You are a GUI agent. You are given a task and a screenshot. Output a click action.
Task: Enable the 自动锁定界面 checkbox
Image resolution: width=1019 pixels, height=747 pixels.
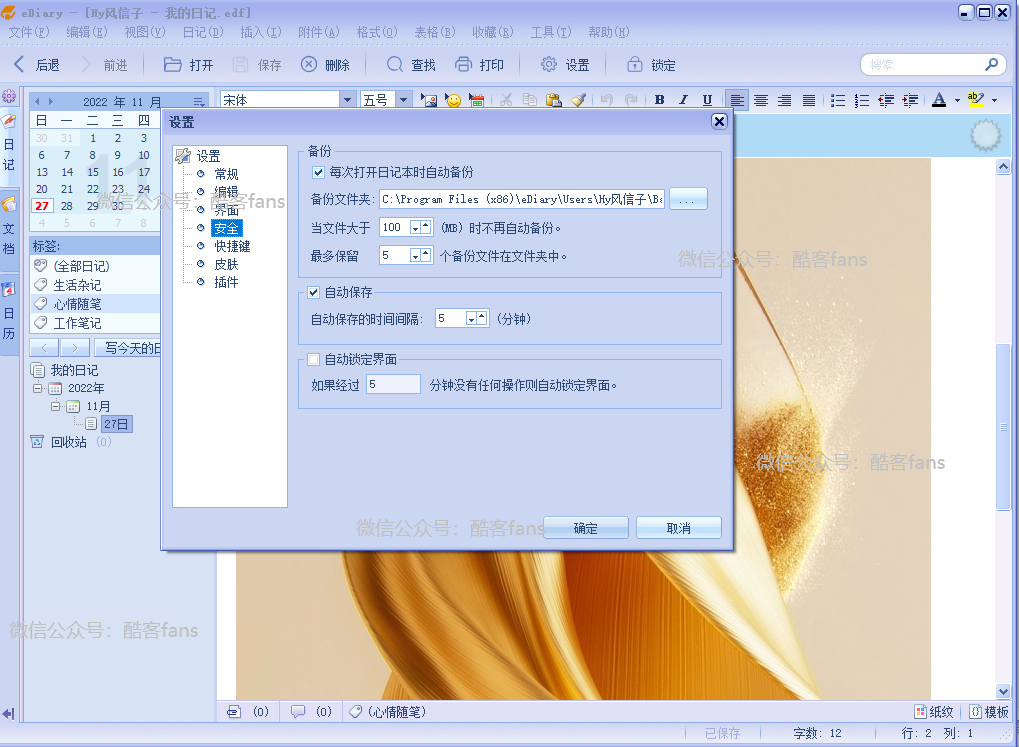(x=313, y=360)
